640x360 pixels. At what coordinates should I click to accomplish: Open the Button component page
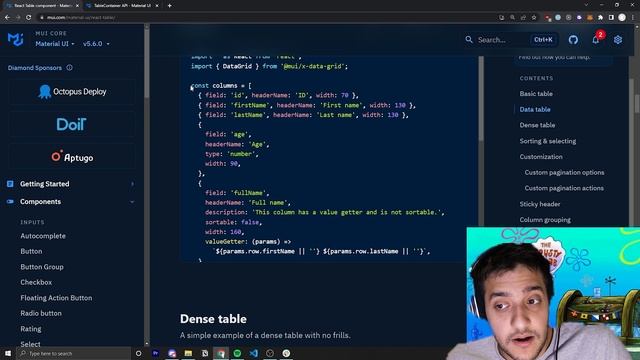(x=31, y=251)
